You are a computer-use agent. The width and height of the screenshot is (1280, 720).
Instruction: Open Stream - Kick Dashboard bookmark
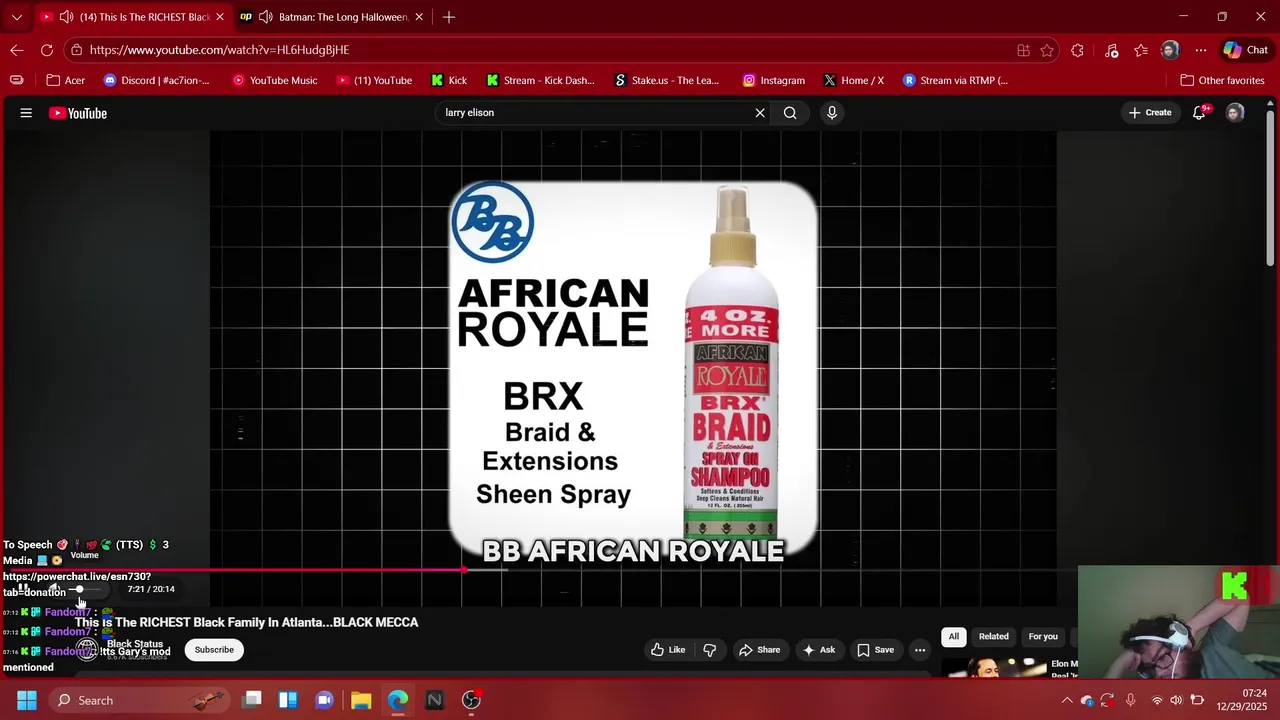[540, 80]
